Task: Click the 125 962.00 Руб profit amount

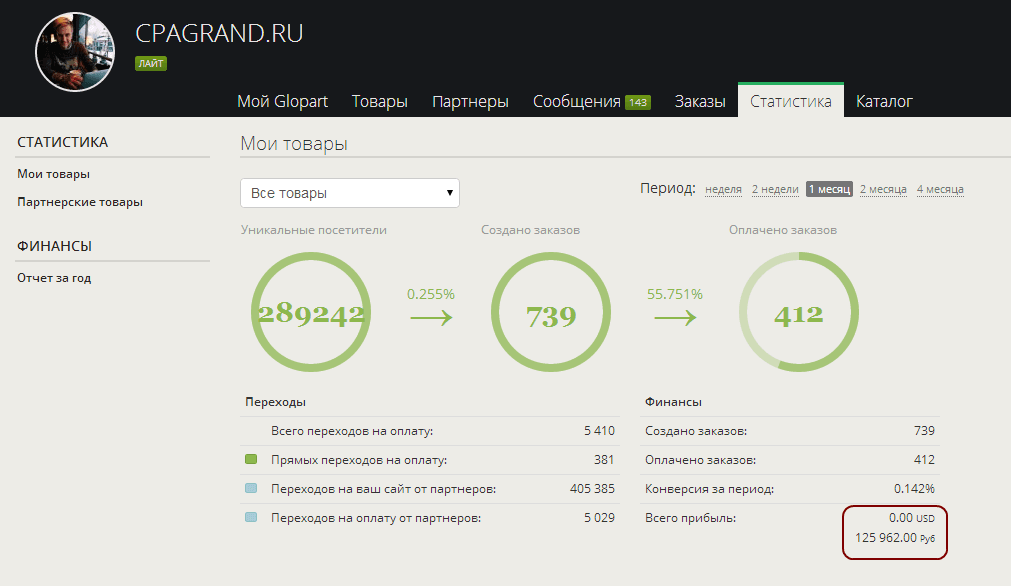Action: point(895,538)
